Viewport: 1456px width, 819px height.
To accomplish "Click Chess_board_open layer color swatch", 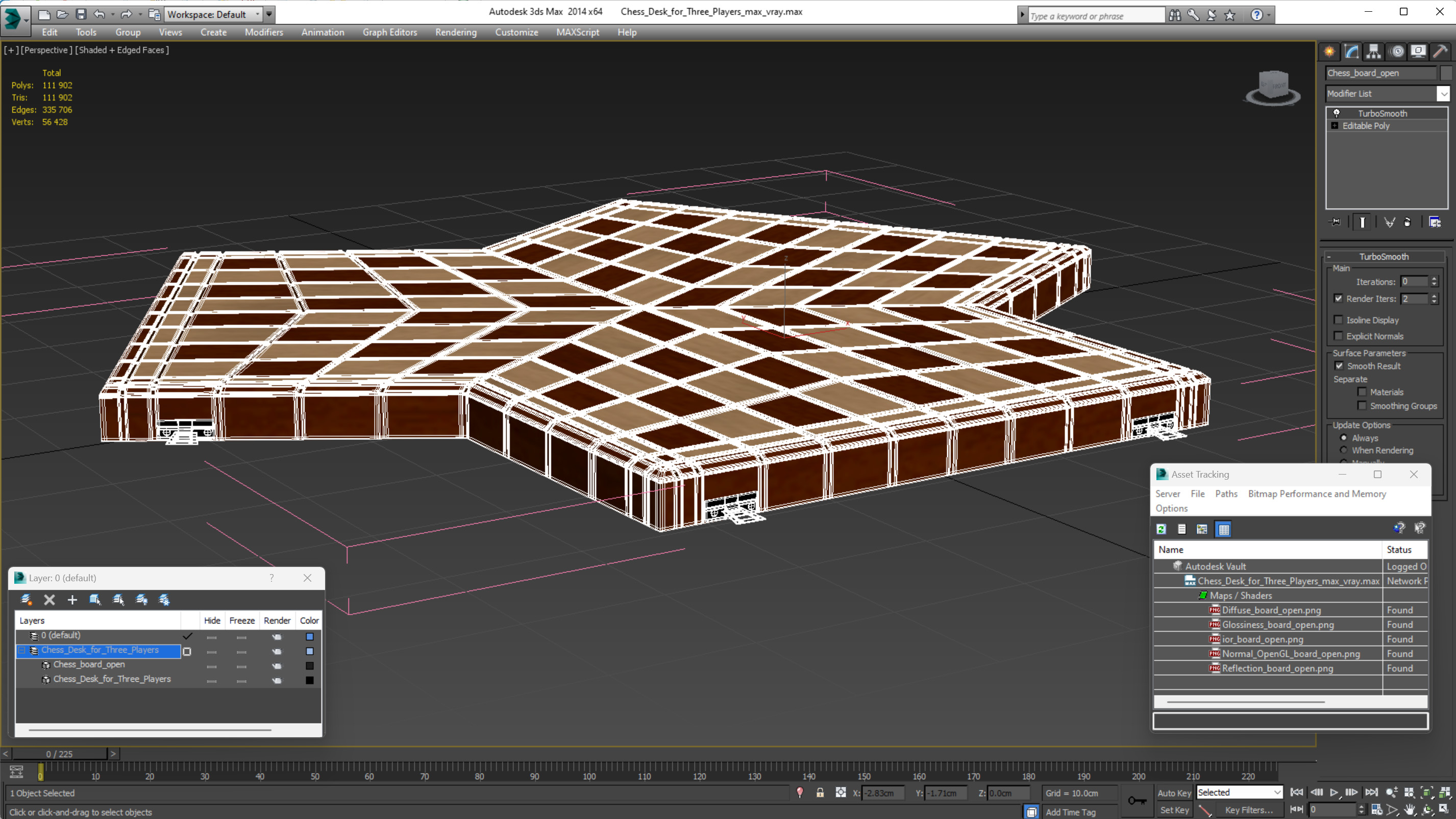I will coord(309,665).
